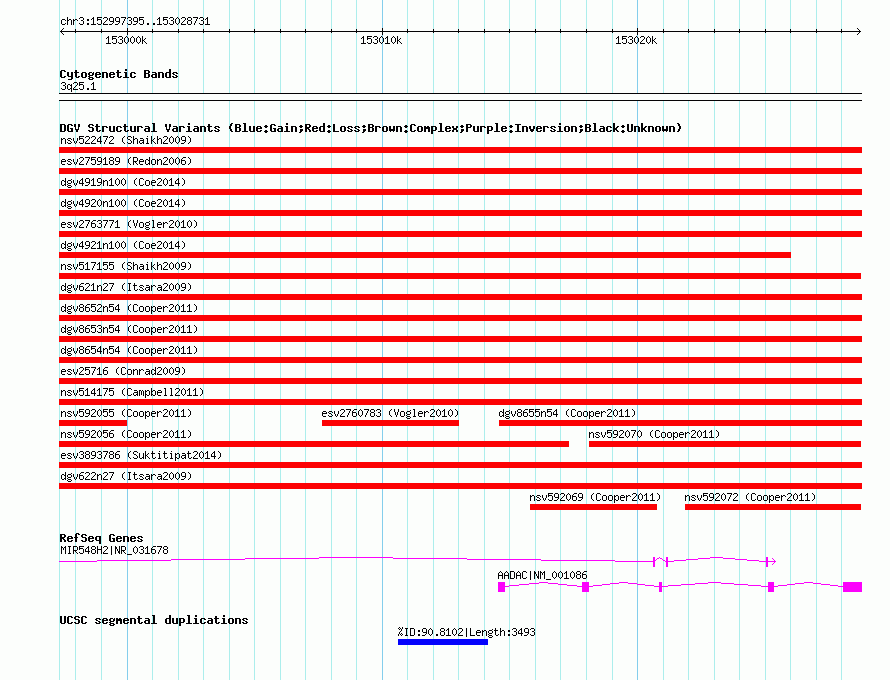The height and width of the screenshot is (680, 890).
Task: Open the dgv4920n100 (Coe2014) entry
Action: click(123, 203)
